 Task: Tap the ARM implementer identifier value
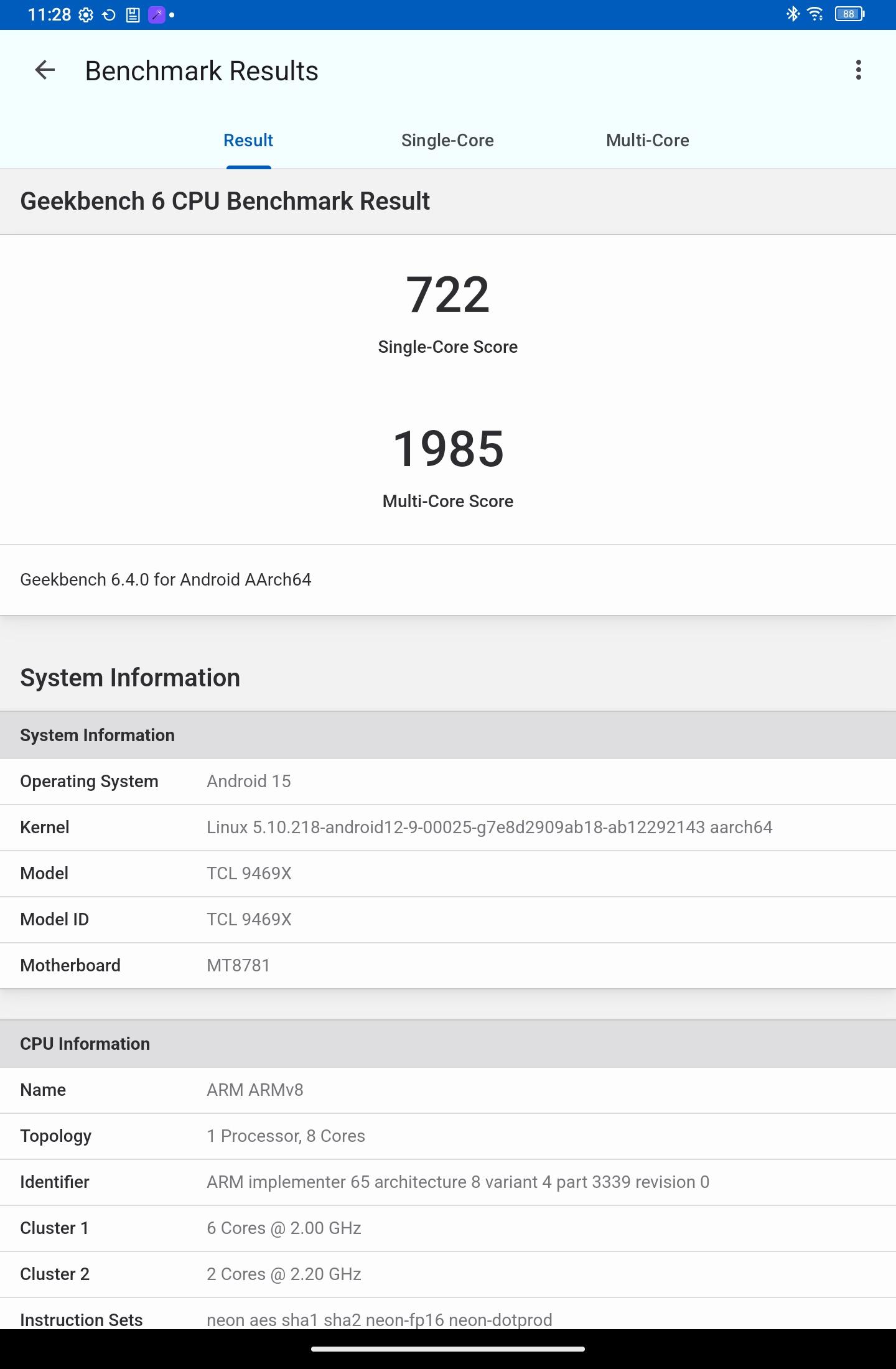click(458, 1182)
